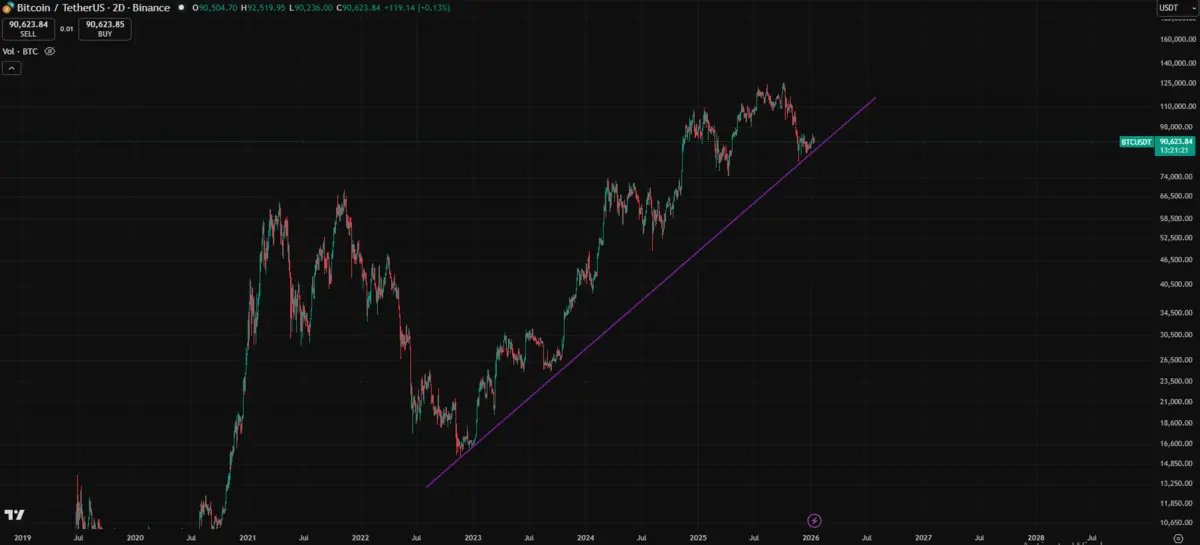
Task: Click the Bitcoin coin logo icon
Action: [8, 7]
